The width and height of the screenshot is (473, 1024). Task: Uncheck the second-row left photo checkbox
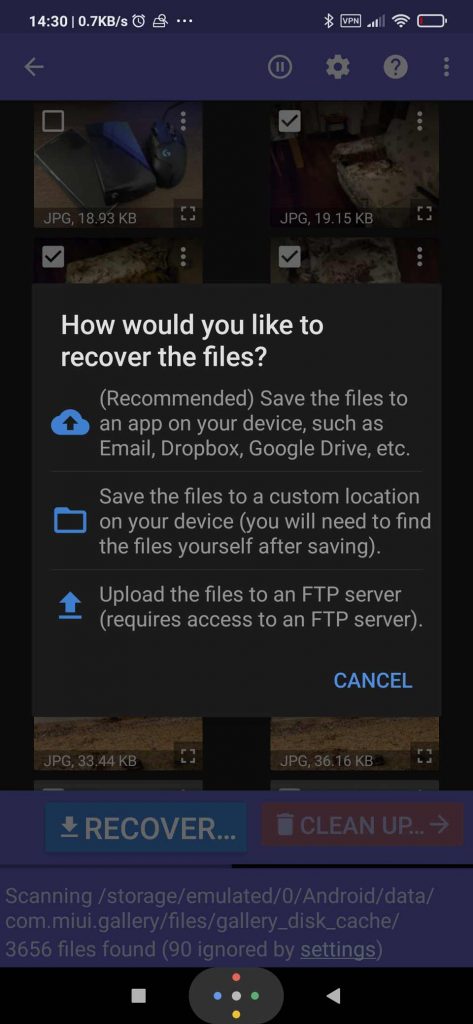[53, 257]
